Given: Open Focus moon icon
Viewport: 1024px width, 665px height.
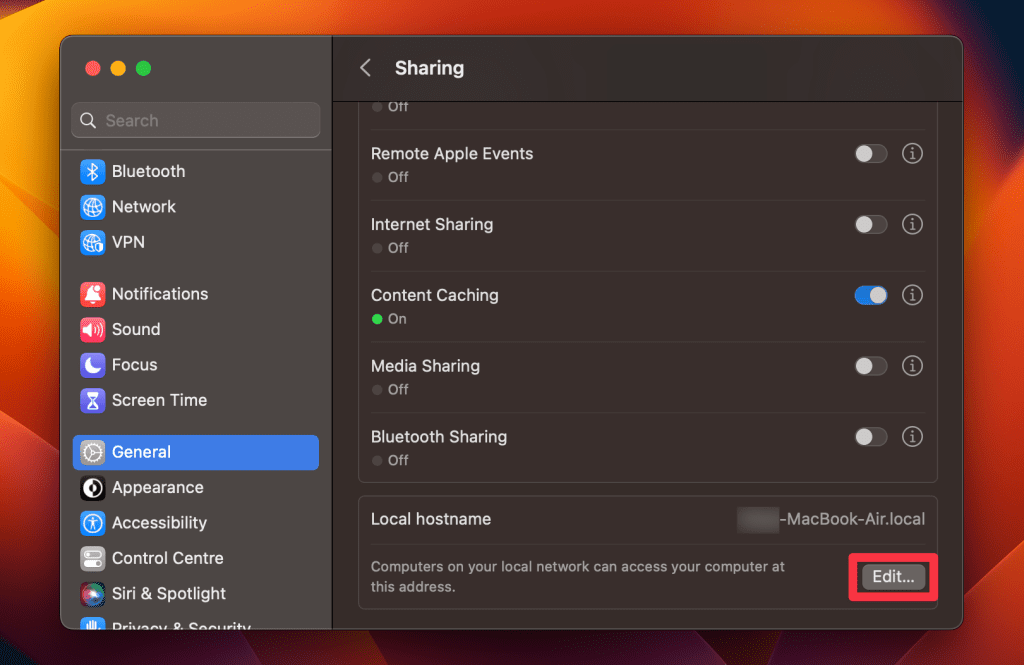Looking at the screenshot, I should (x=93, y=365).
